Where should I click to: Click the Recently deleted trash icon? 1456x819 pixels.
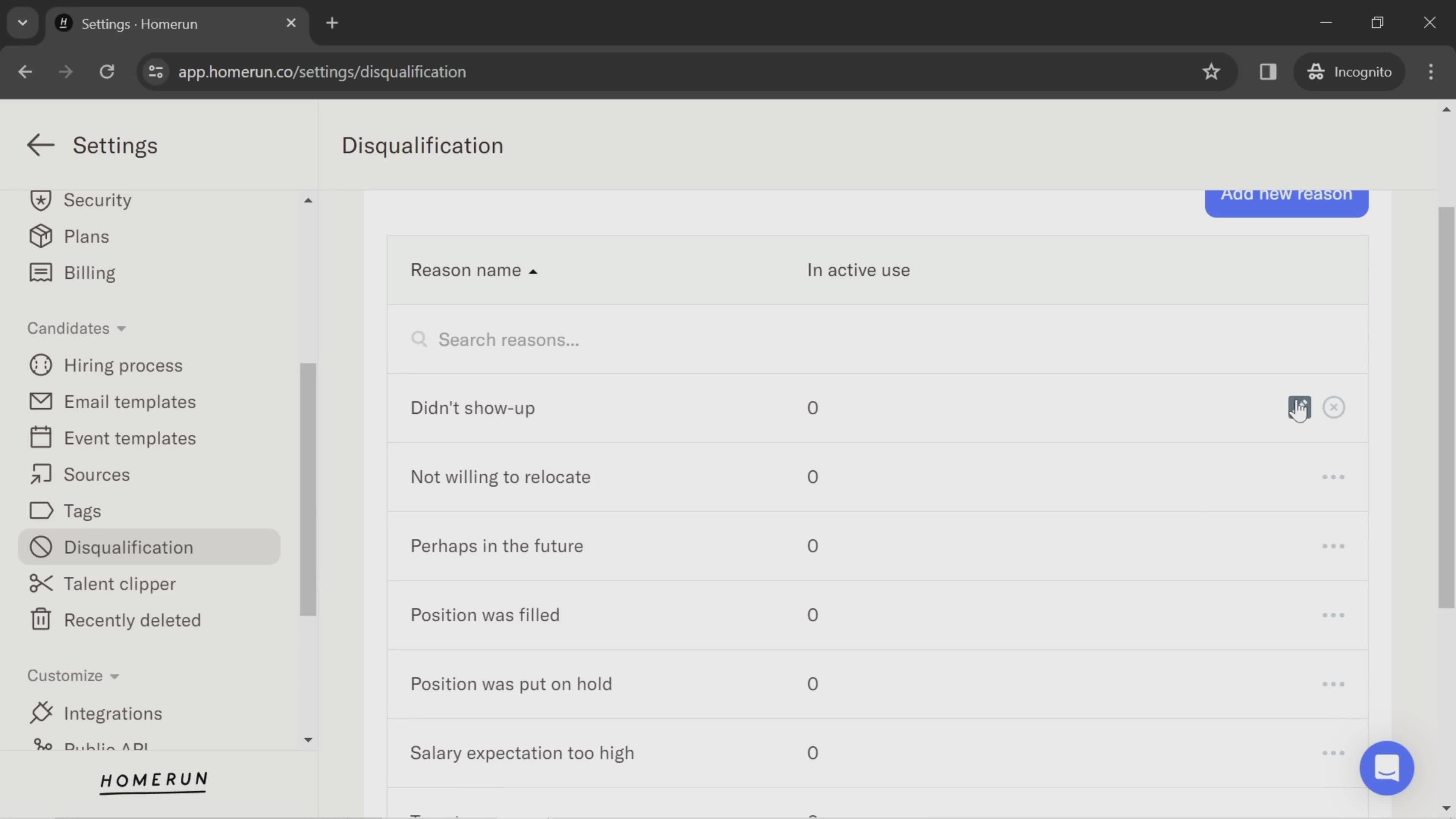pyautogui.click(x=41, y=620)
